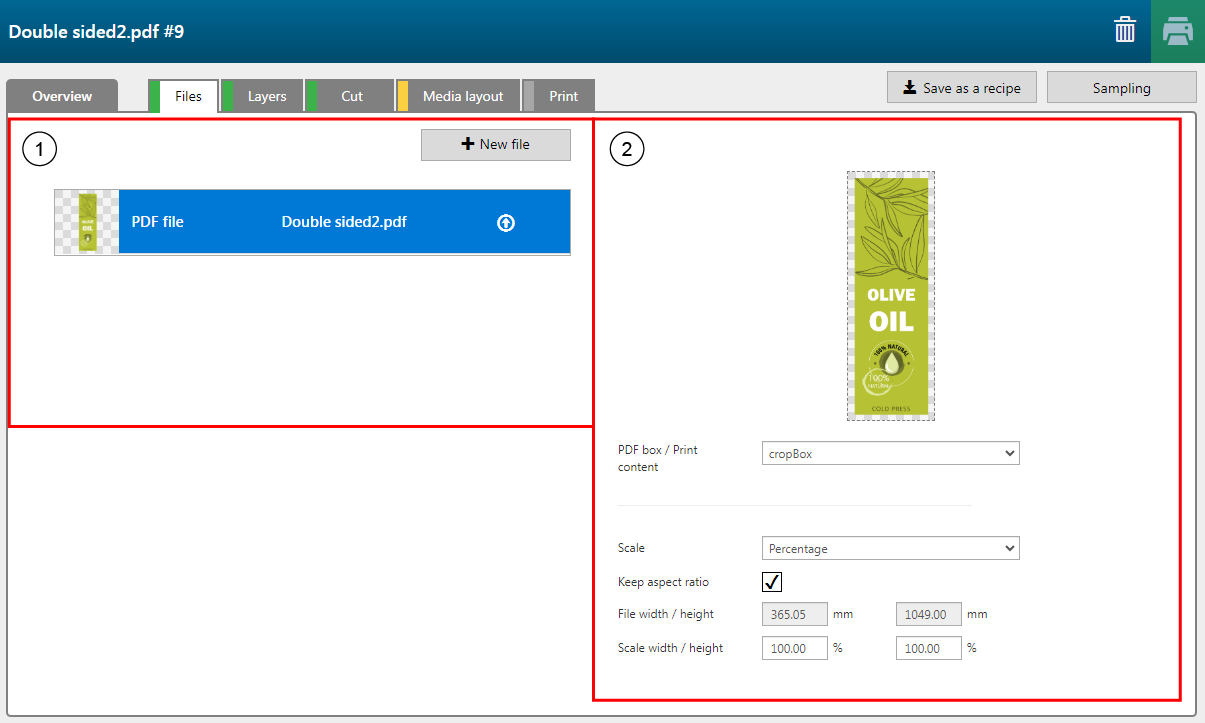Image resolution: width=1205 pixels, height=723 pixels.
Task: Select the Media layout tab
Action: point(462,96)
